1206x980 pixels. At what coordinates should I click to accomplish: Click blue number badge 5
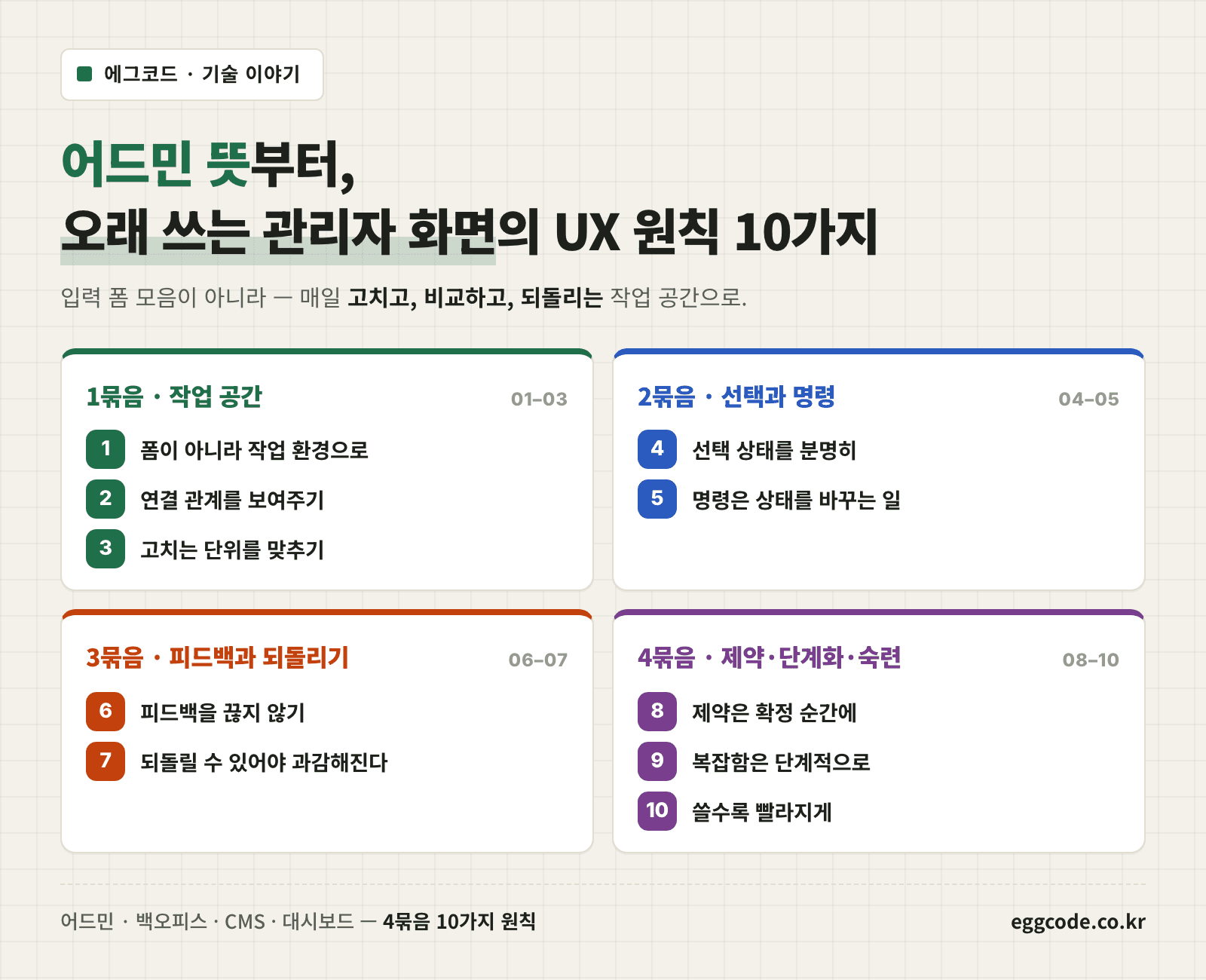tap(657, 499)
